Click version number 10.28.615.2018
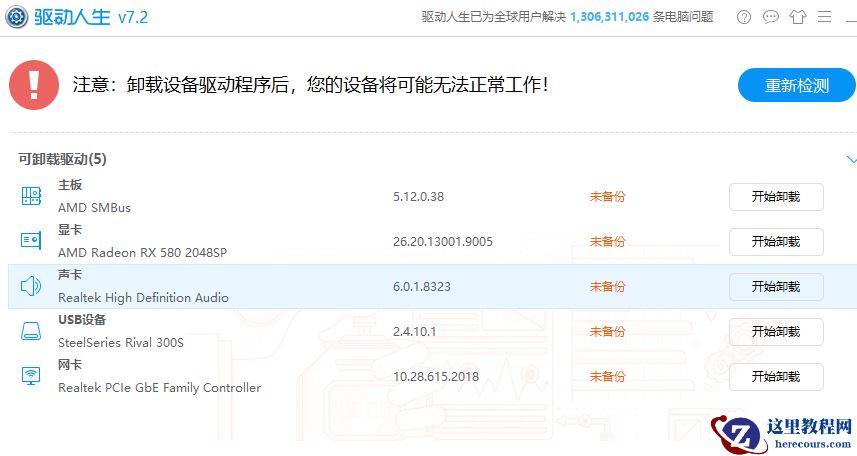857x456 pixels. 436,377
